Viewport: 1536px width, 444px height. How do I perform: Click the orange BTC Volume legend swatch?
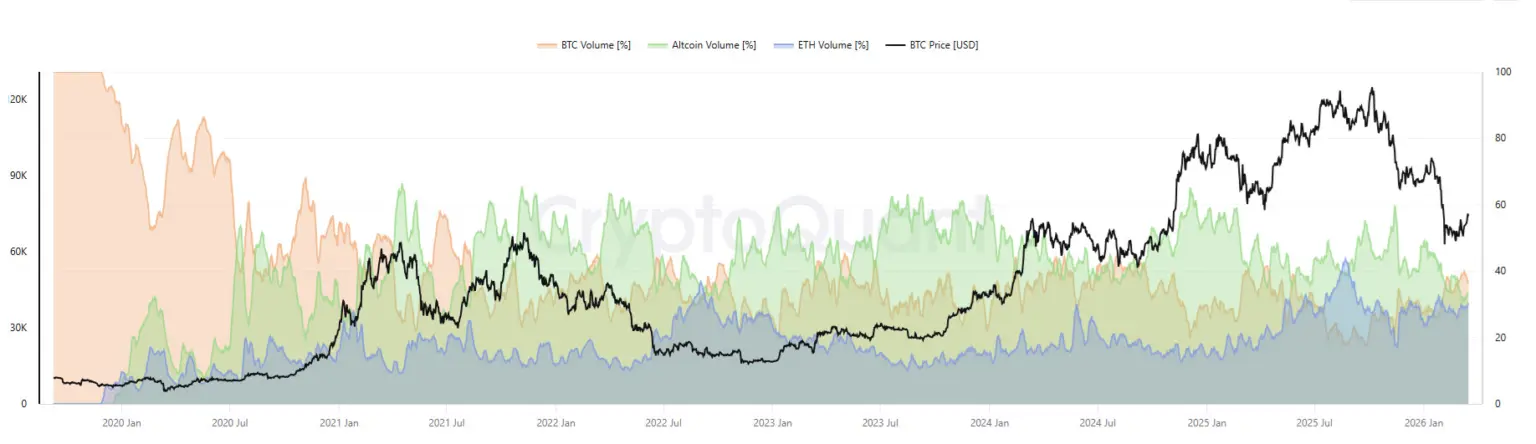(x=547, y=45)
